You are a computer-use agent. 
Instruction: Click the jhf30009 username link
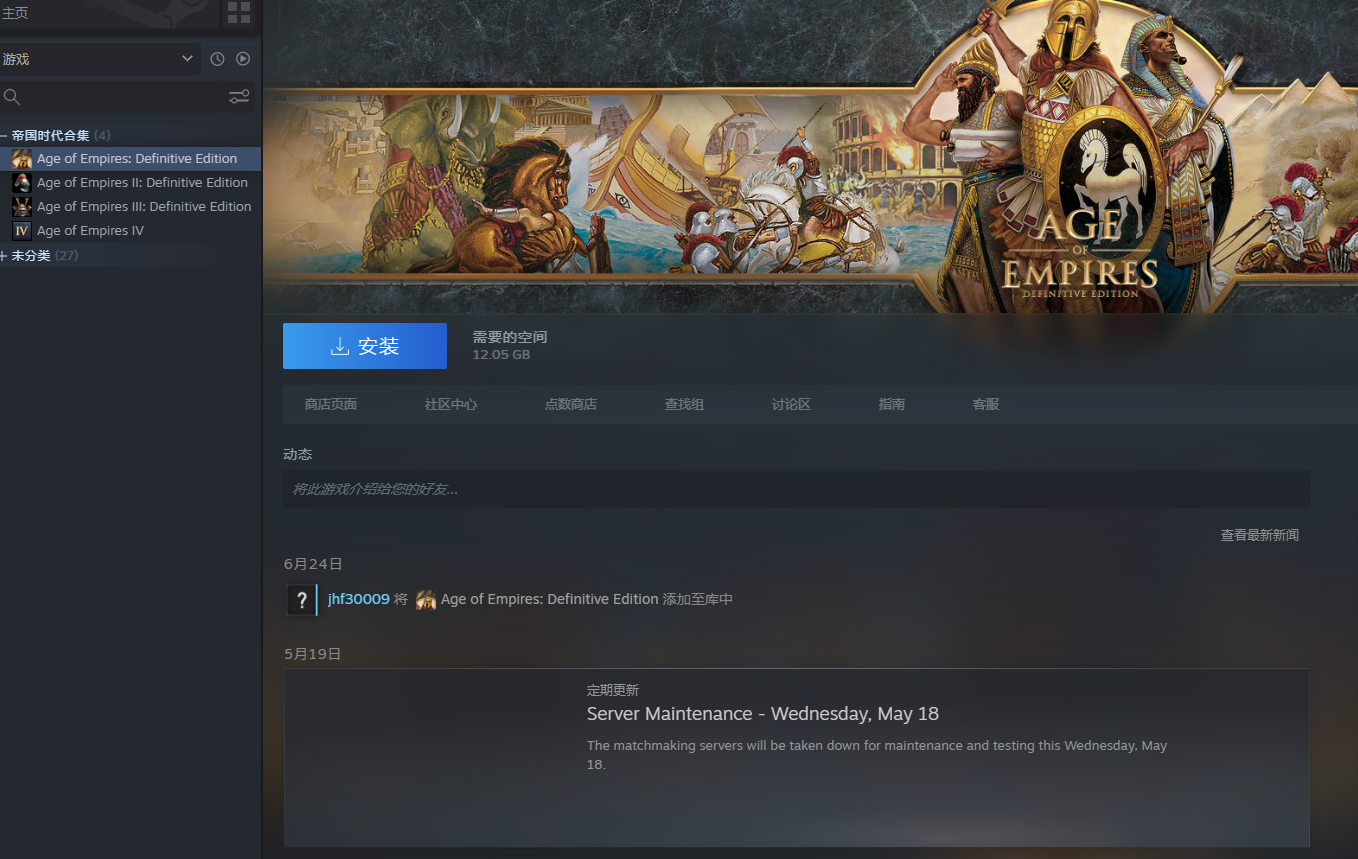pos(359,599)
